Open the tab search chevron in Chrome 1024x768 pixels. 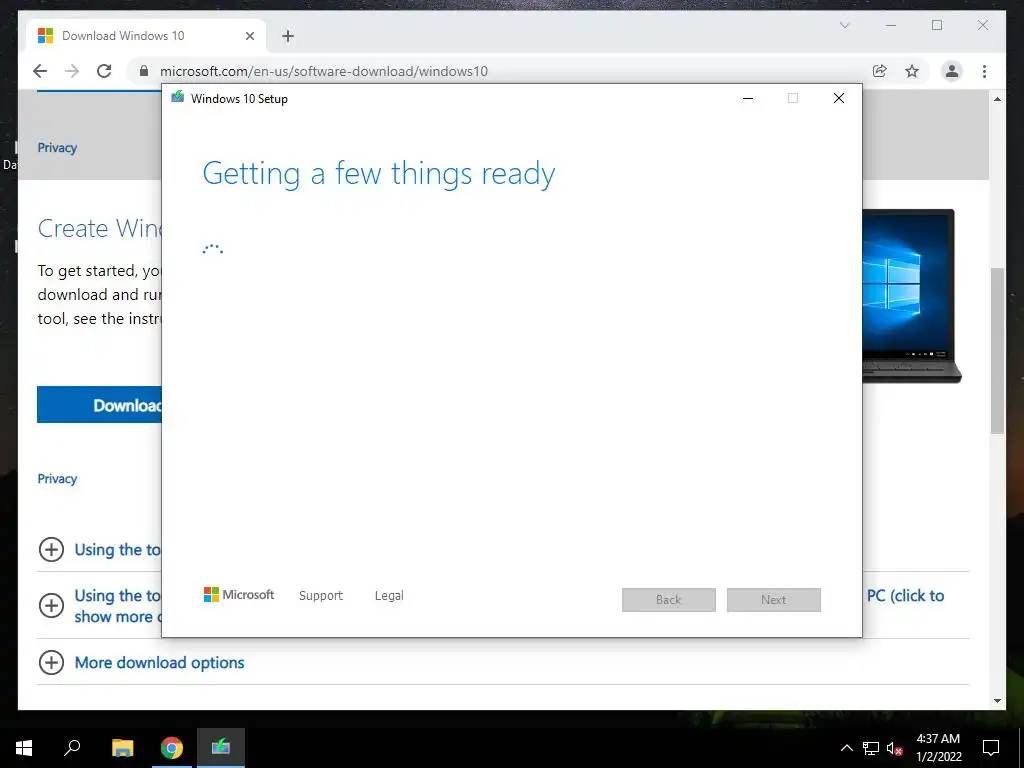844,25
